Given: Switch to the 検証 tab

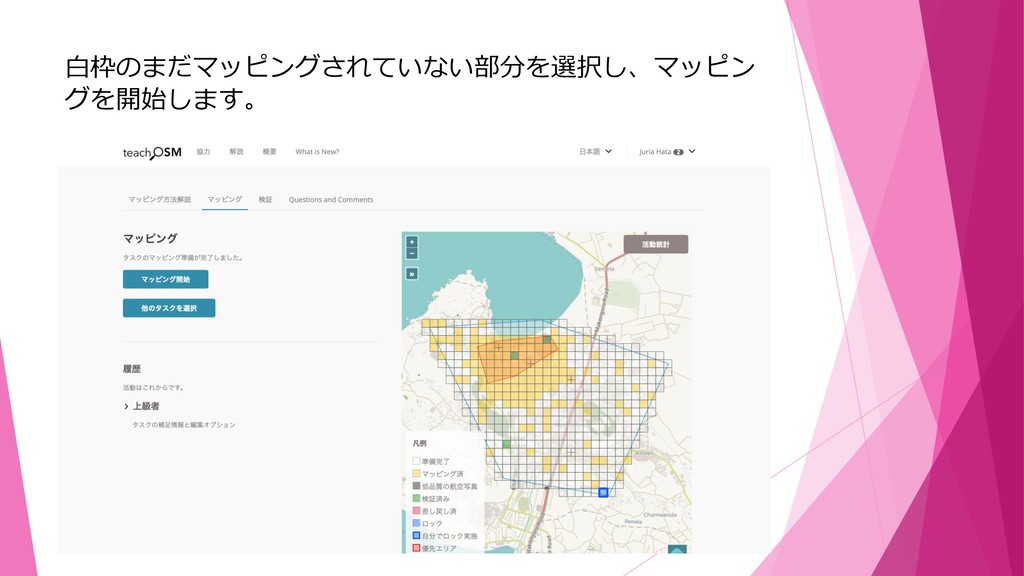Looking at the screenshot, I should pos(265,199).
